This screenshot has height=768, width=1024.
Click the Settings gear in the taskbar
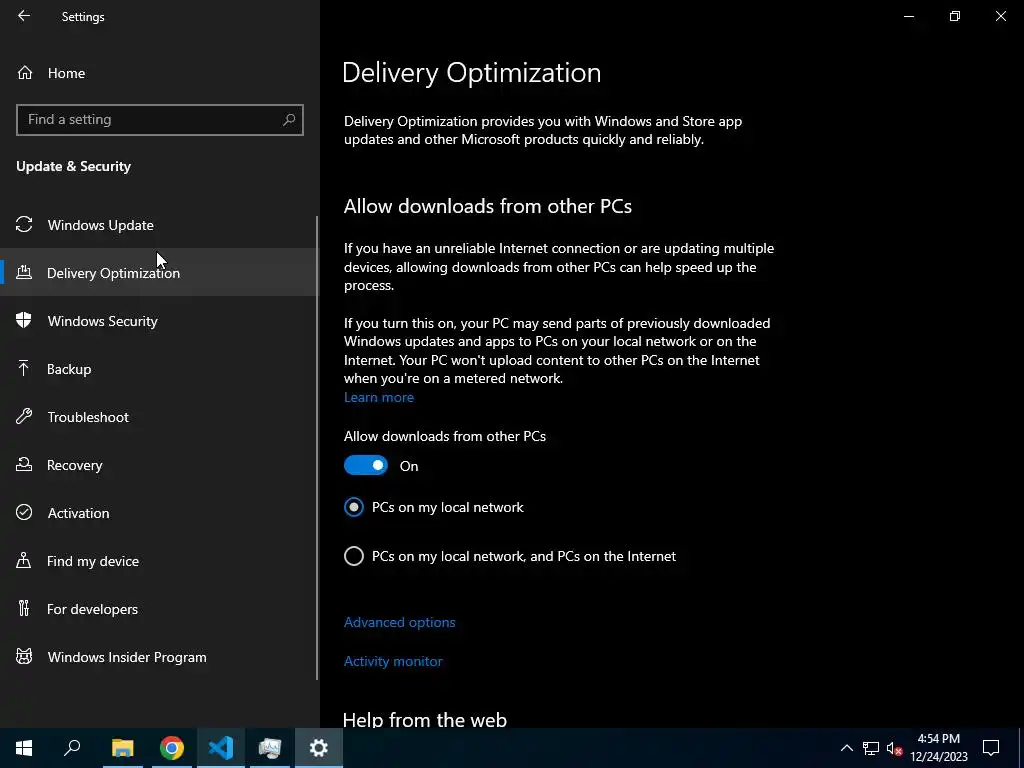[x=319, y=748]
